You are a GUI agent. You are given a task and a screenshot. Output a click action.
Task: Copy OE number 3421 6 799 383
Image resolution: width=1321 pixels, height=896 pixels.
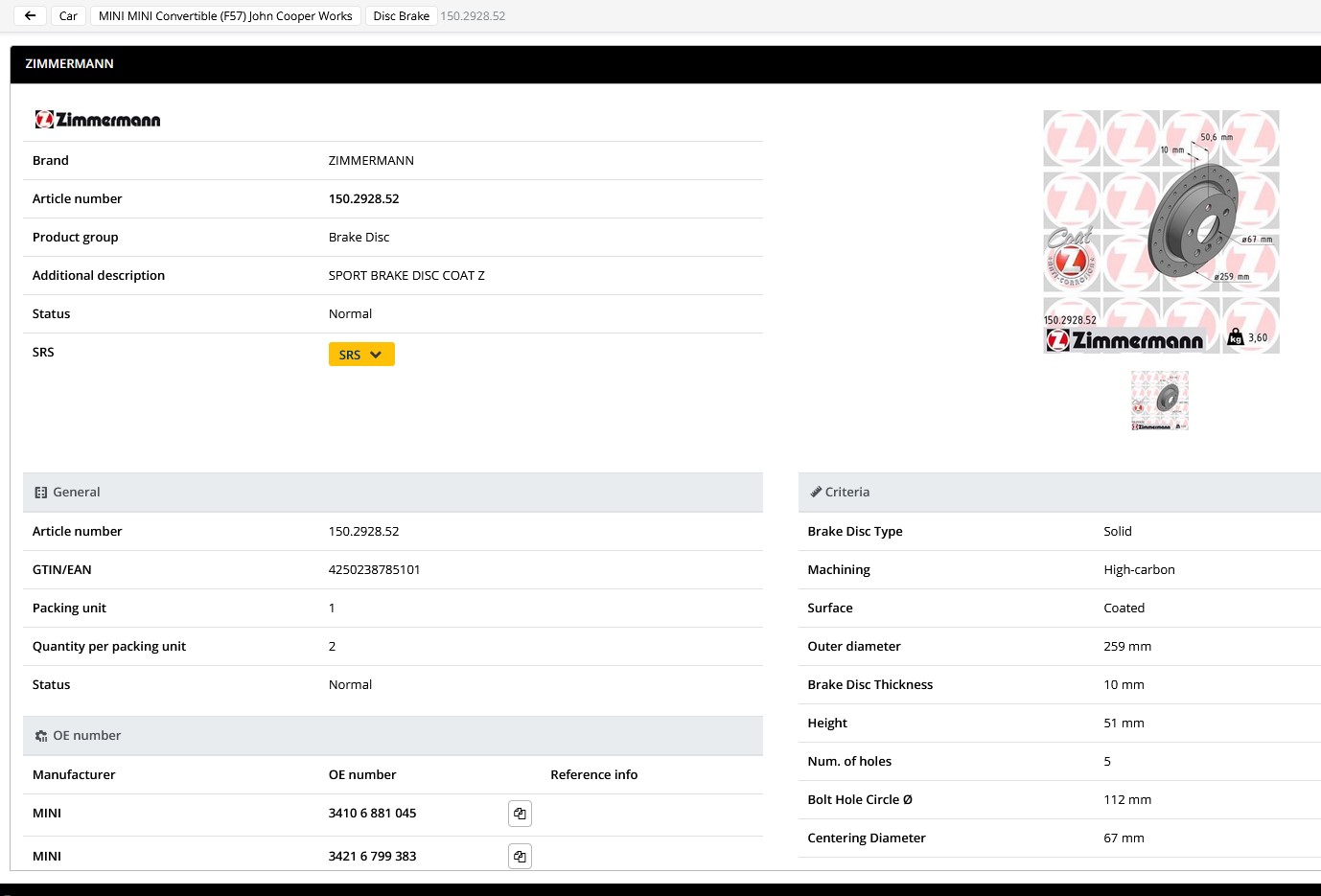(x=520, y=856)
